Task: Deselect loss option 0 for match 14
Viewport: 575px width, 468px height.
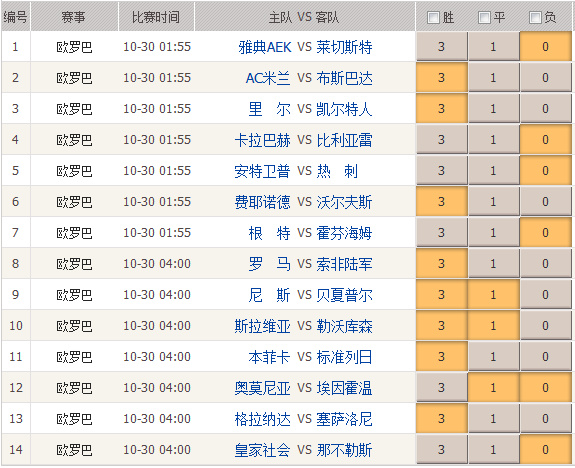Action: click(x=545, y=449)
